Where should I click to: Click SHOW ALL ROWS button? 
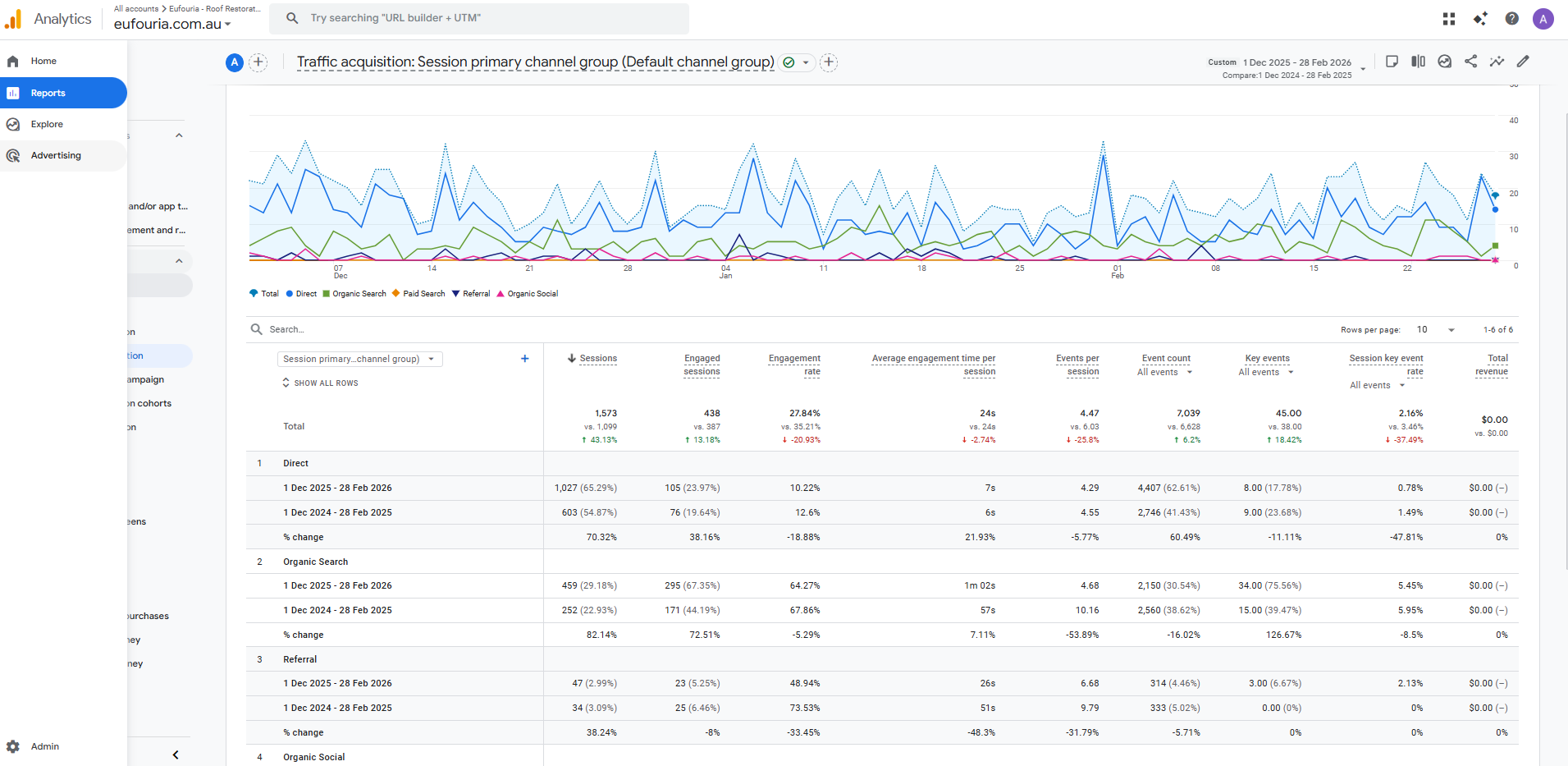point(320,383)
